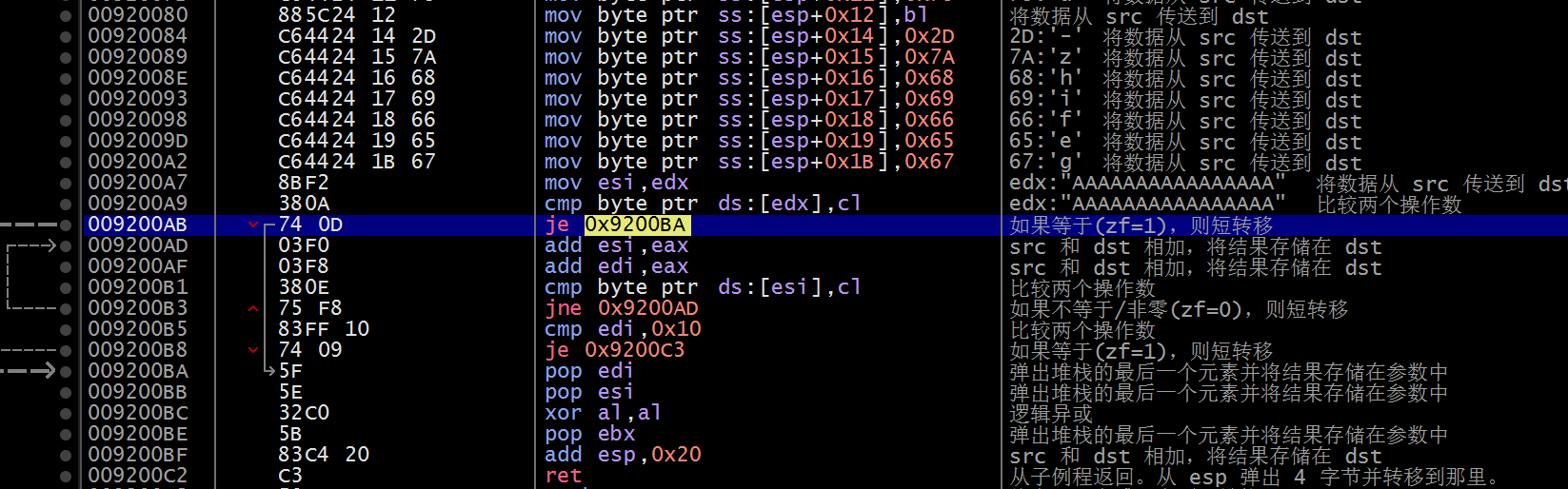Select address 009200B1 in the address column
1568x489 pixels.
(x=138, y=287)
